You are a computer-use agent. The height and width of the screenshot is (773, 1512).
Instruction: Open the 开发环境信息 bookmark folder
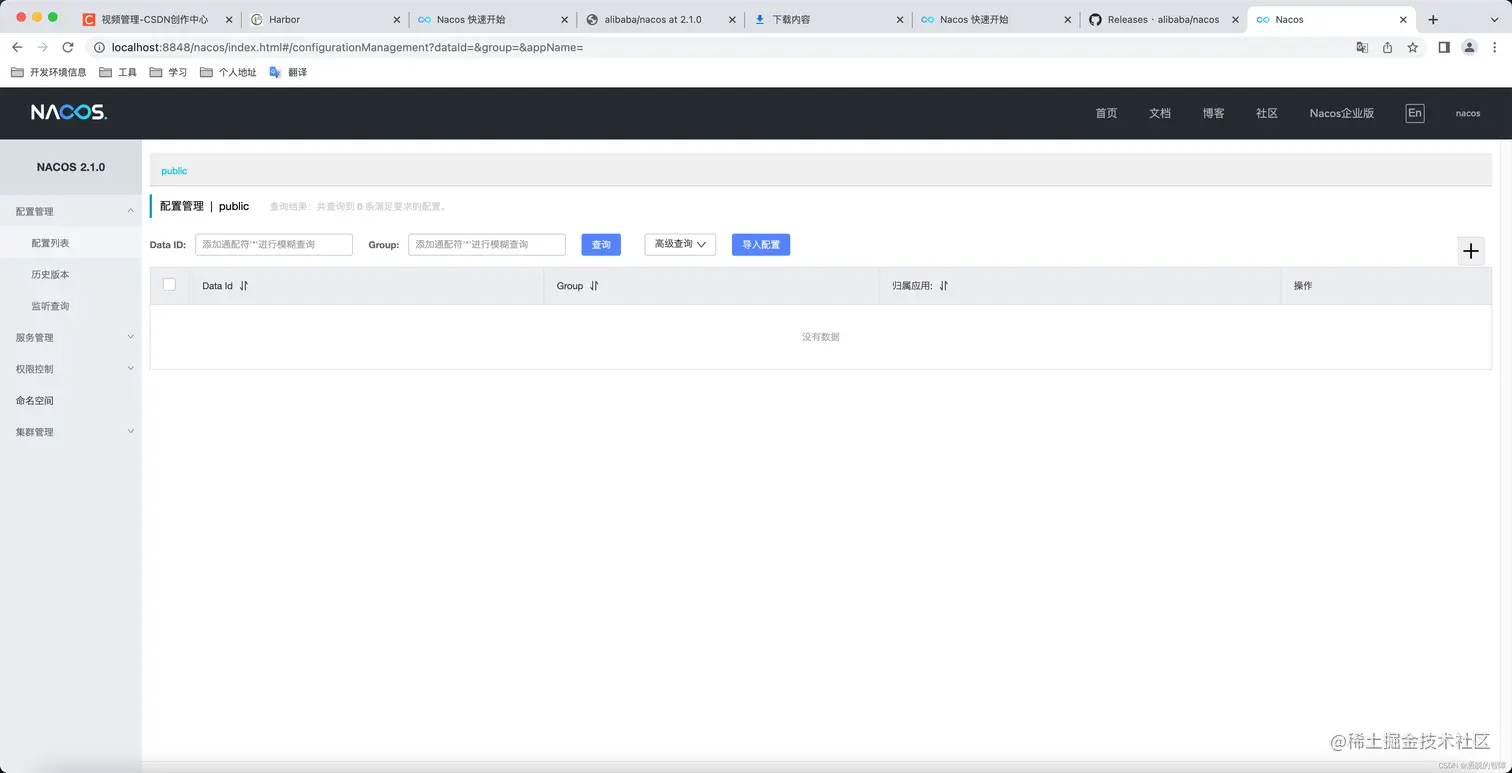pyautogui.click(x=48, y=72)
